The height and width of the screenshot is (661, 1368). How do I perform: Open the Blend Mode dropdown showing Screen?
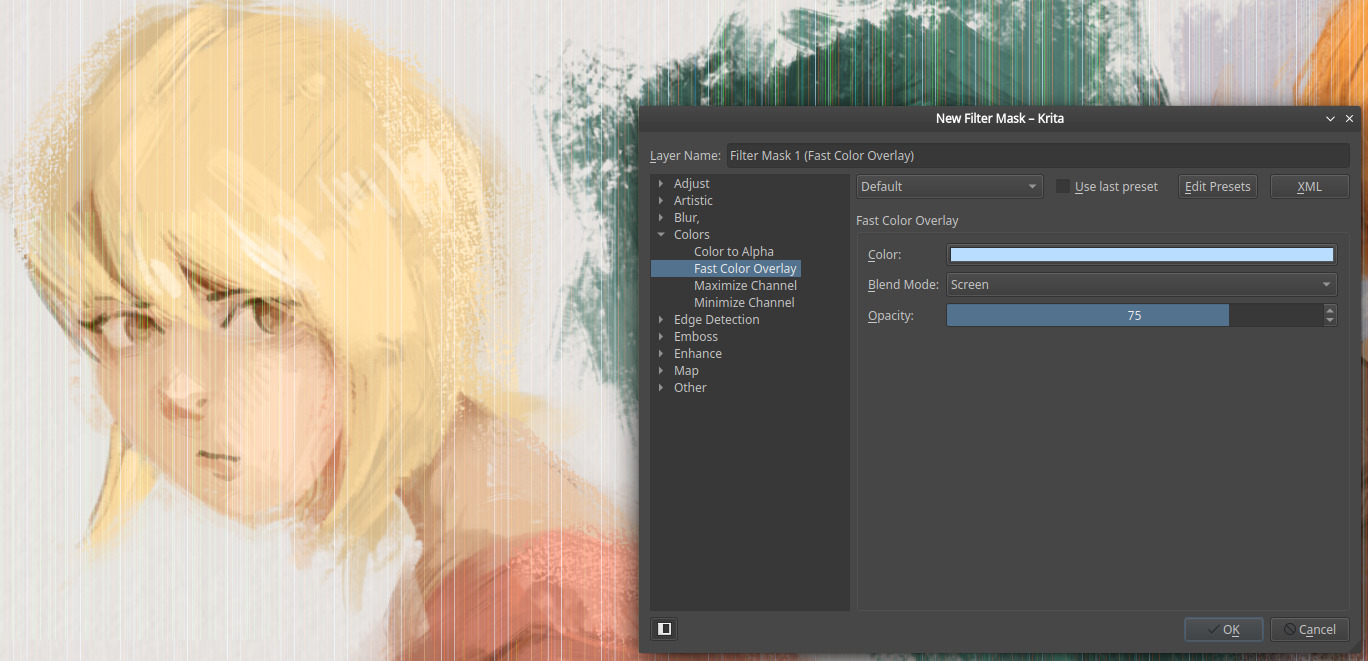coord(1142,284)
